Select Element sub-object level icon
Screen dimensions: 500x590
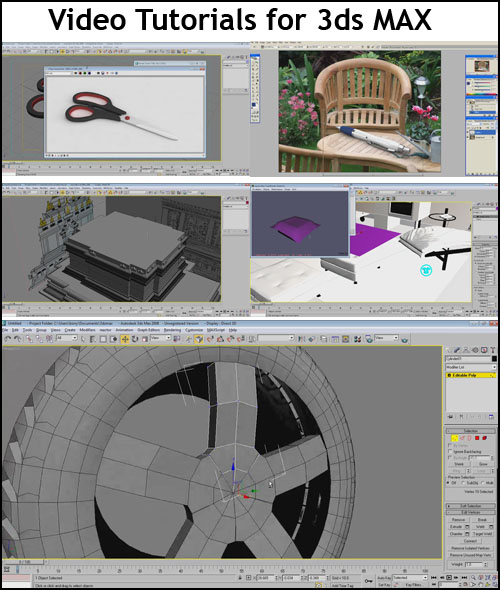click(x=485, y=438)
